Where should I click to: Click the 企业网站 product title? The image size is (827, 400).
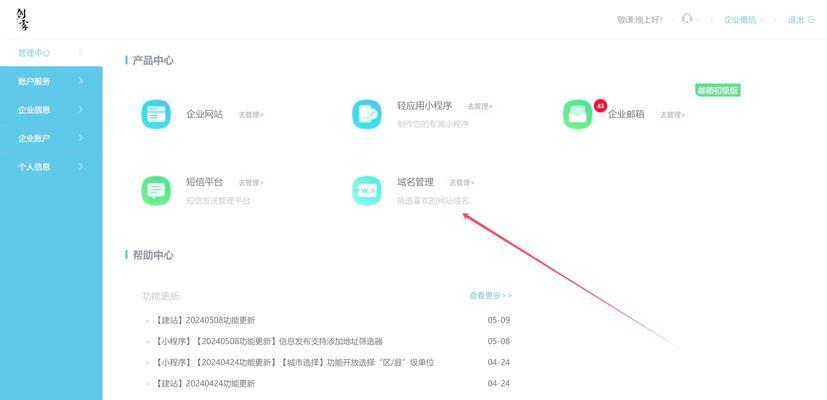(x=205, y=114)
